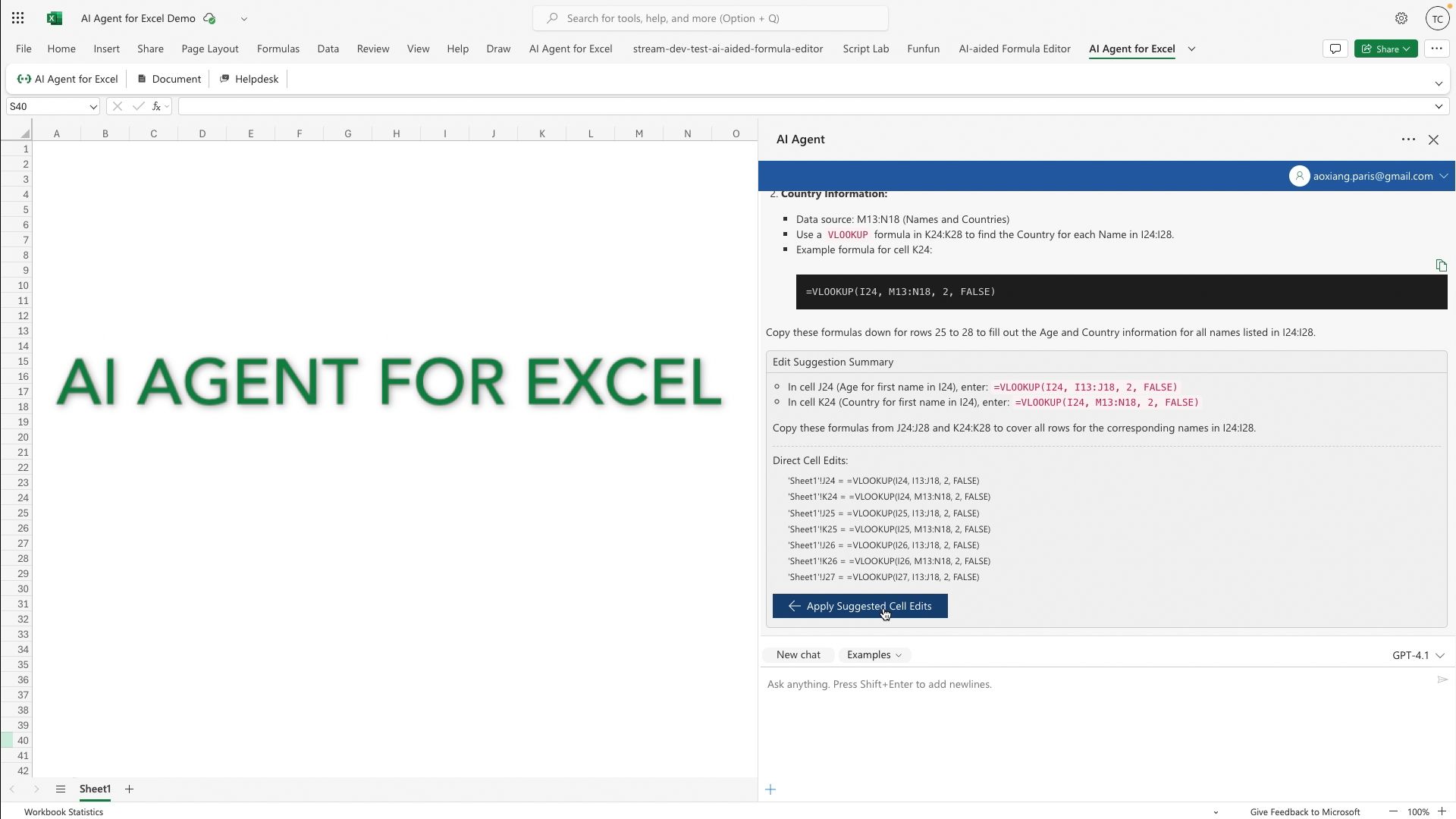1456x819 pixels.
Task: Switch to the Review tab
Action: (373, 49)
